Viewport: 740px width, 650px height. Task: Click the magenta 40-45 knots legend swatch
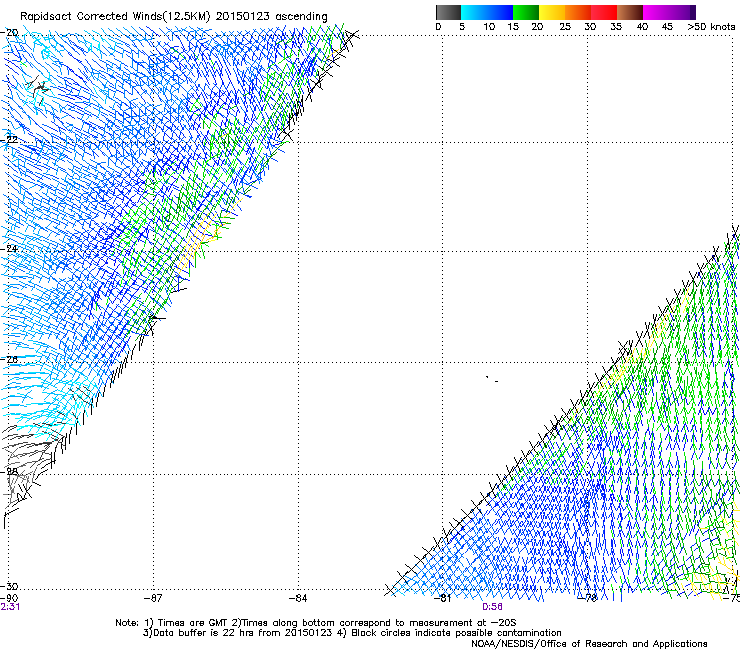[x=656, y=12]
